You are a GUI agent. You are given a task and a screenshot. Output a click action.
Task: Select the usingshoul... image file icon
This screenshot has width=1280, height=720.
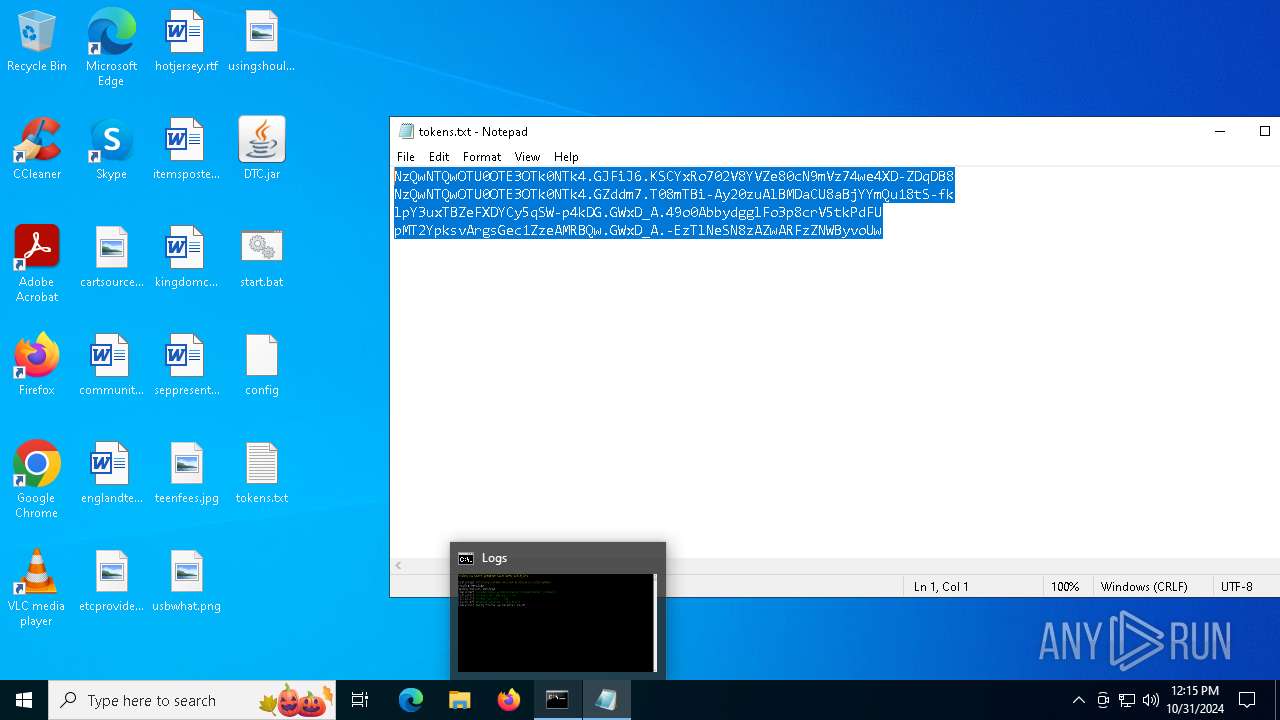point(261,41)
